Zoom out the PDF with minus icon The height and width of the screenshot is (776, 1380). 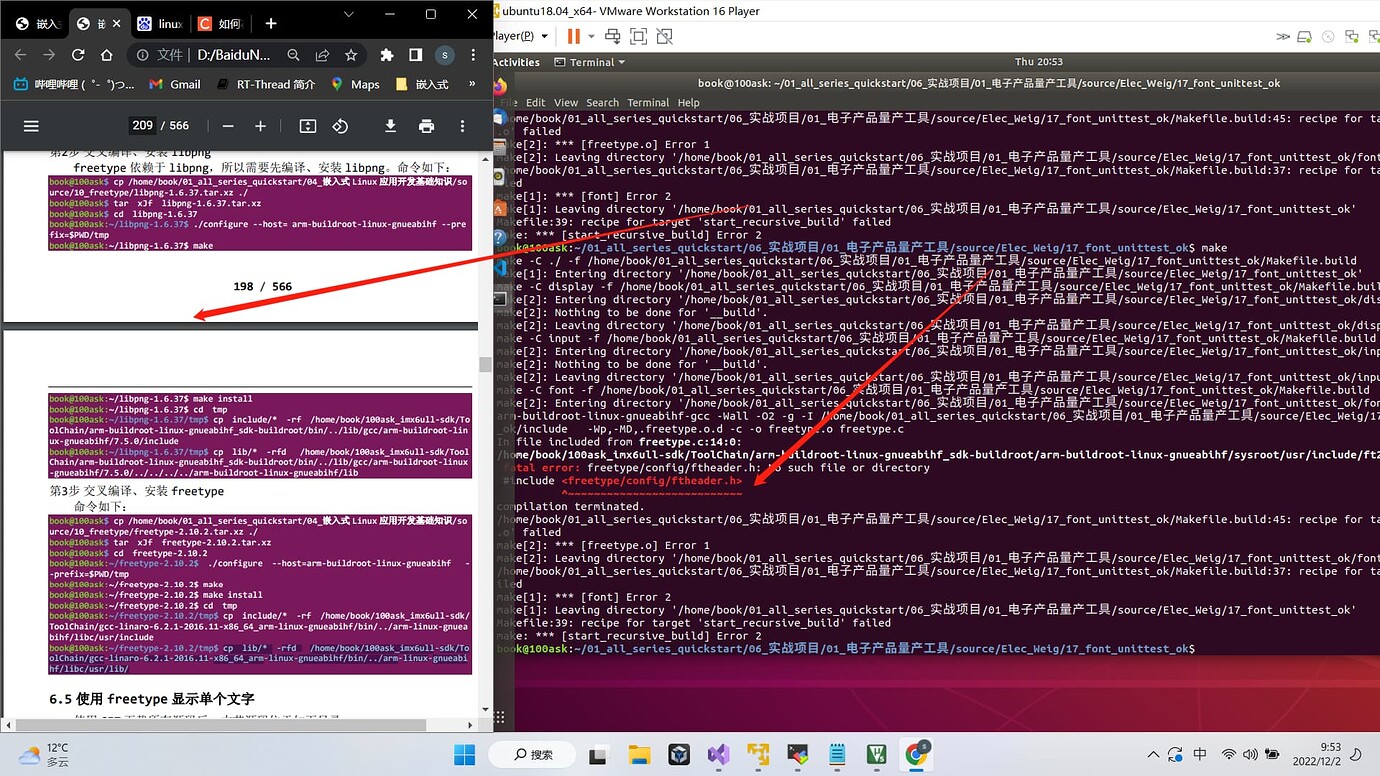pyautogui.click(x=228, y=126)
